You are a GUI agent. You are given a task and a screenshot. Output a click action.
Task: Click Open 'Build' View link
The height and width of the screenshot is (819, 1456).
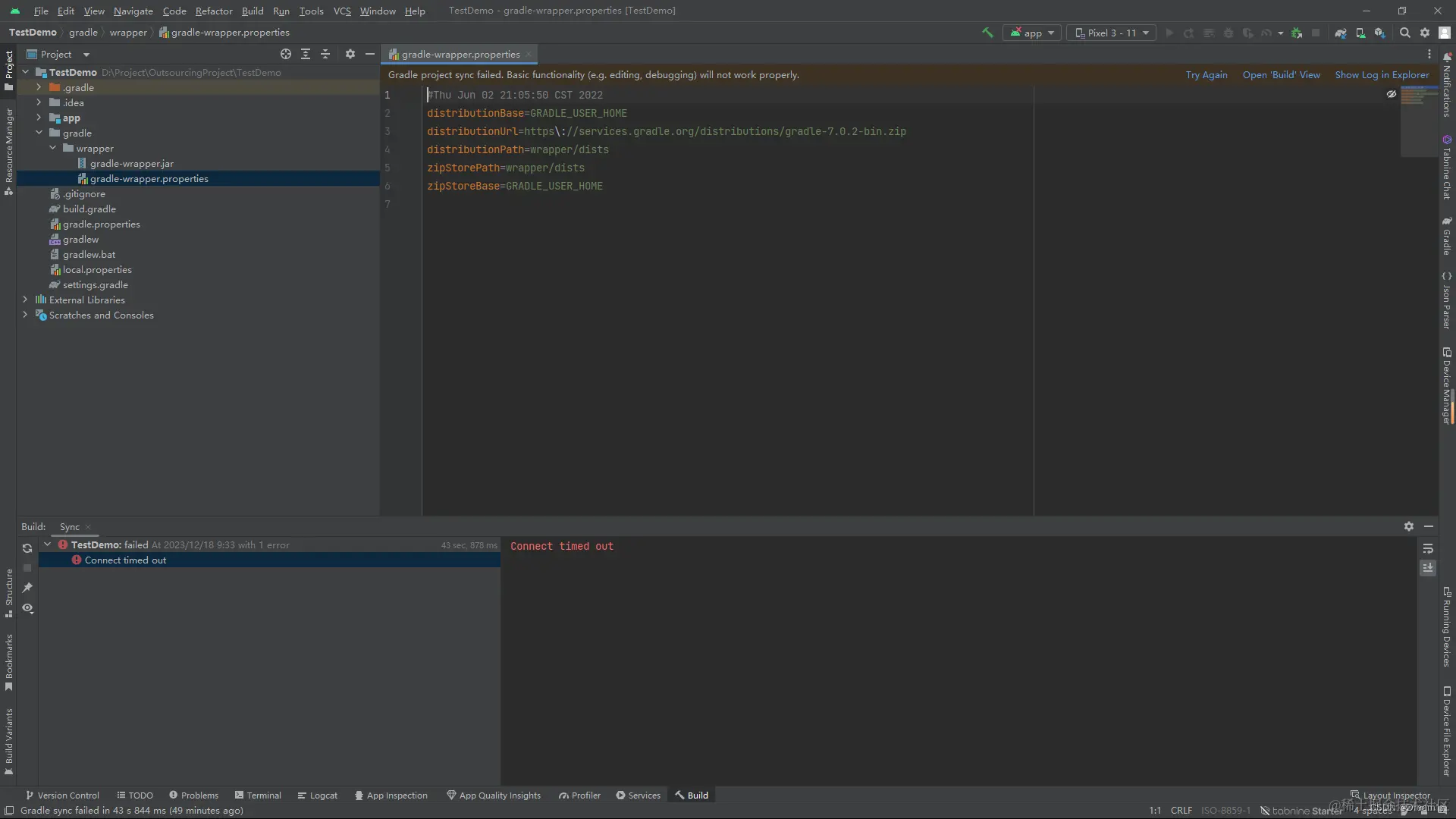(x=1281, y=74)
